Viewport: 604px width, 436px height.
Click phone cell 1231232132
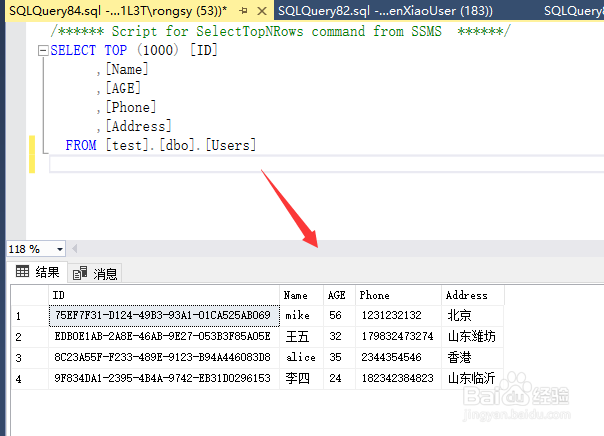398,316
